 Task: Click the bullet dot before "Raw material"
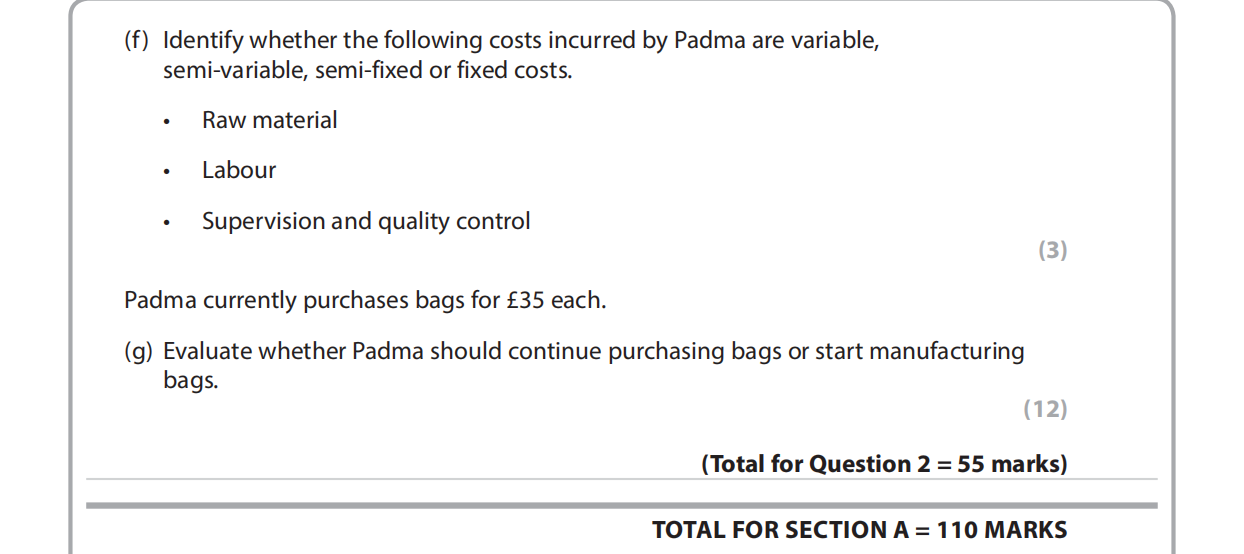[x=168, y=122]
